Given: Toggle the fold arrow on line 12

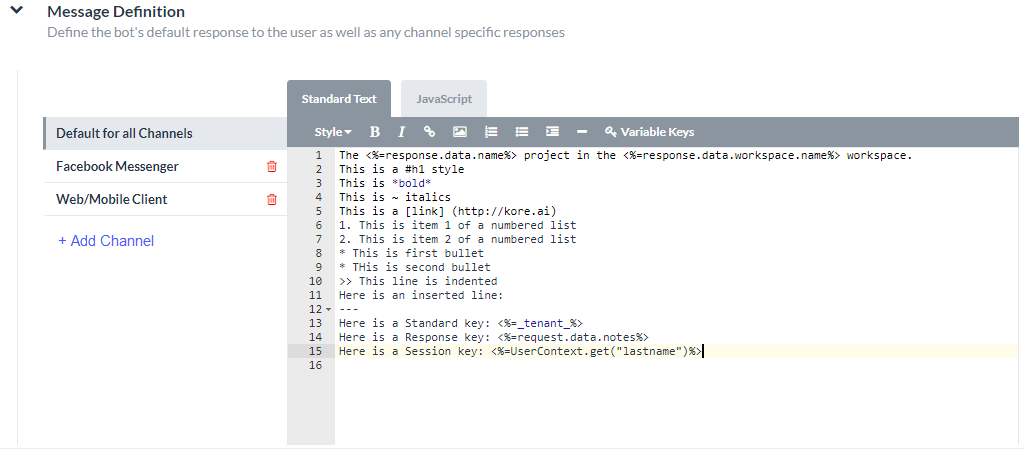Looking at the screenshot, I should click(x=328, y=310).
